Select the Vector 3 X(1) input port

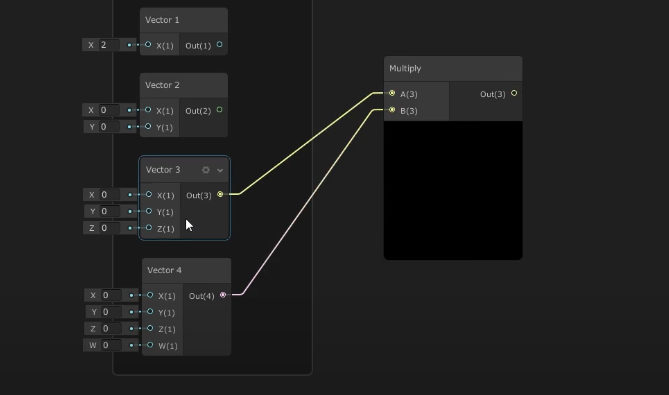click(x=149, y=194)
